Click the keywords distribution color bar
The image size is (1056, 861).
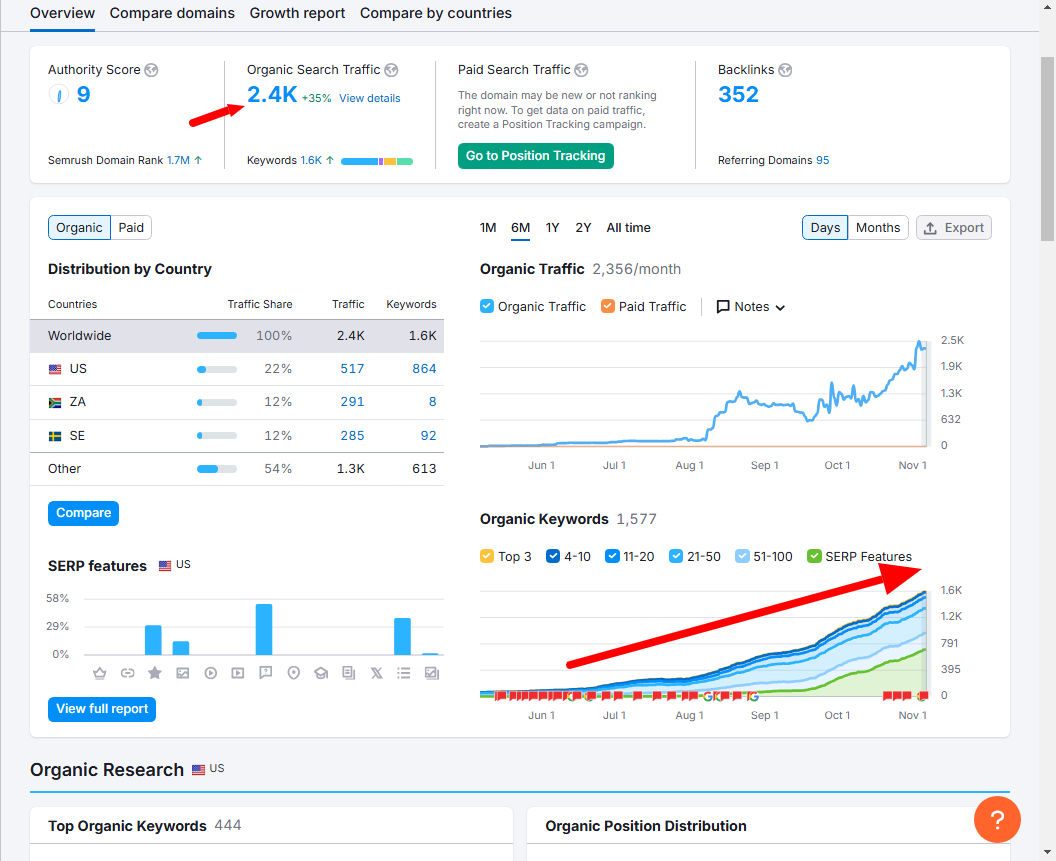point(376,161)
